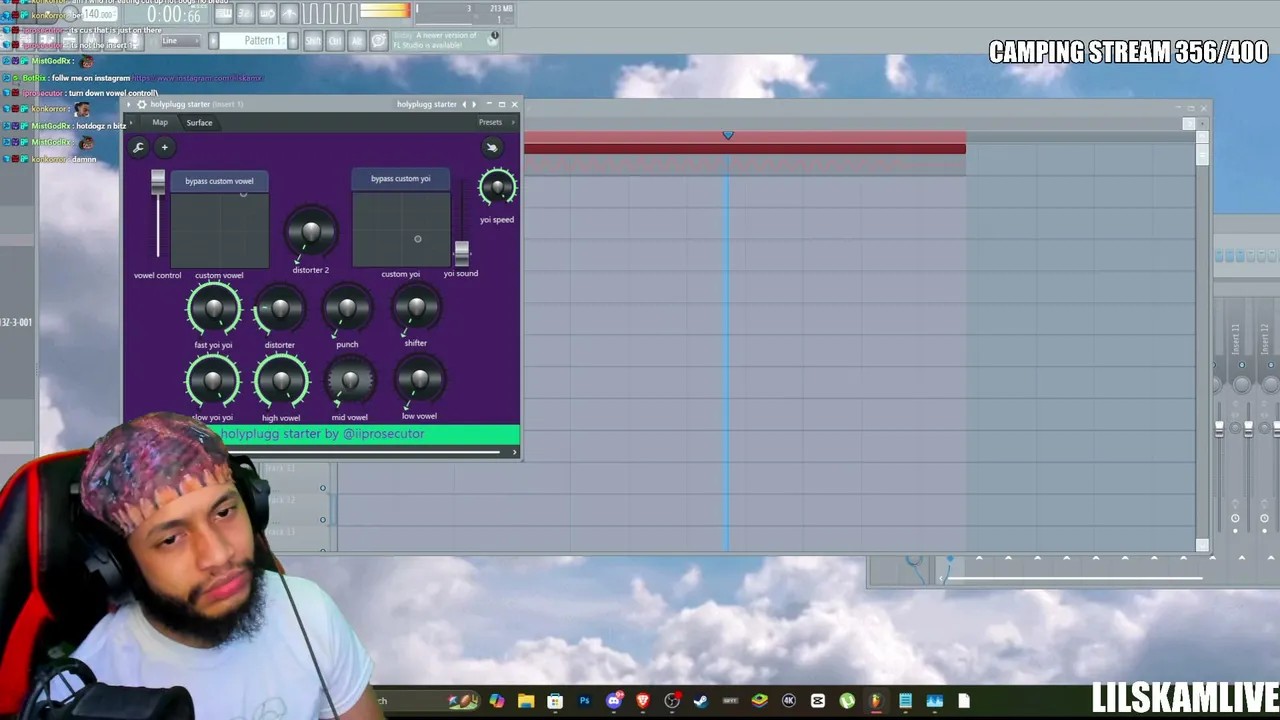Open Steam from the taskbar
The image size is (1280, 720).
tap(701, 701)
